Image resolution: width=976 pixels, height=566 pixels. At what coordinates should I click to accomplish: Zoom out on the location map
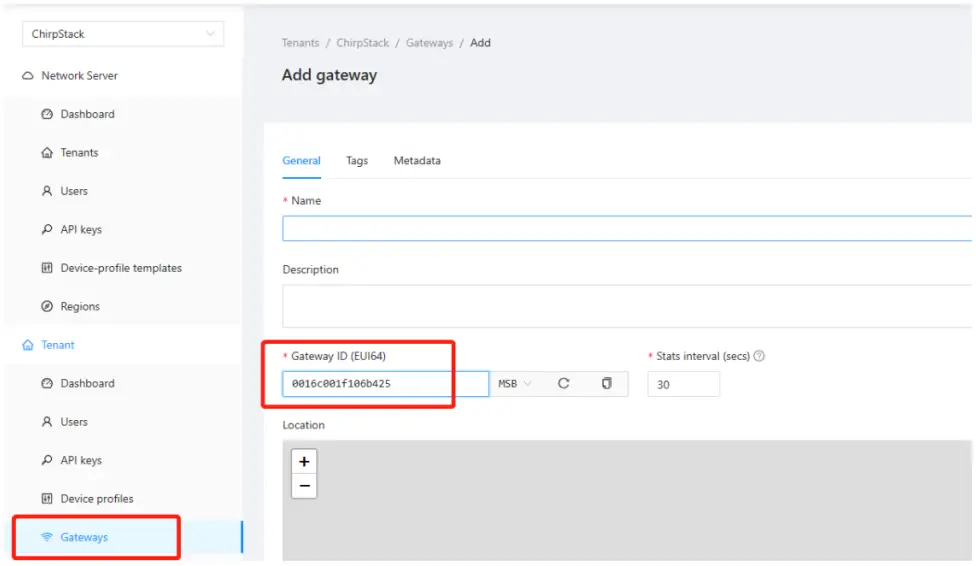coord(304,486)
